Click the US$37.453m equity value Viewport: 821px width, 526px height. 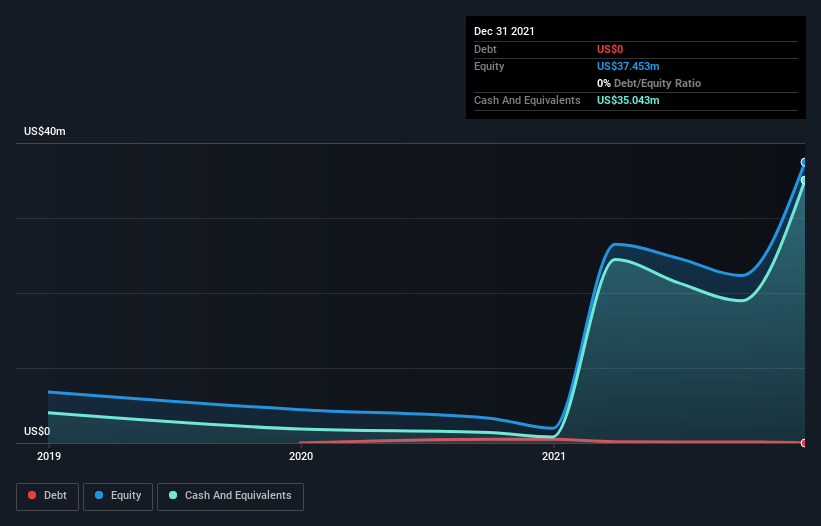click(x=628, y=66)
